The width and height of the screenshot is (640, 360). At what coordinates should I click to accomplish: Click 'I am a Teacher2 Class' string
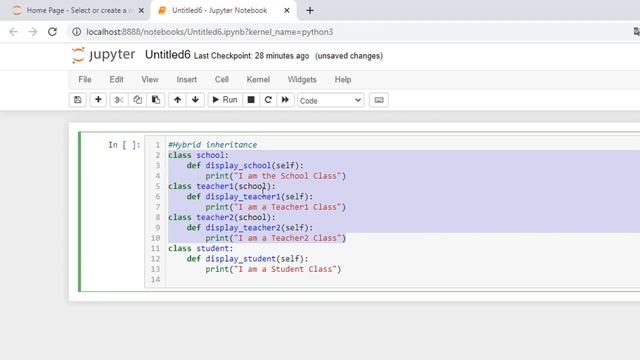[x=287, y=238]
